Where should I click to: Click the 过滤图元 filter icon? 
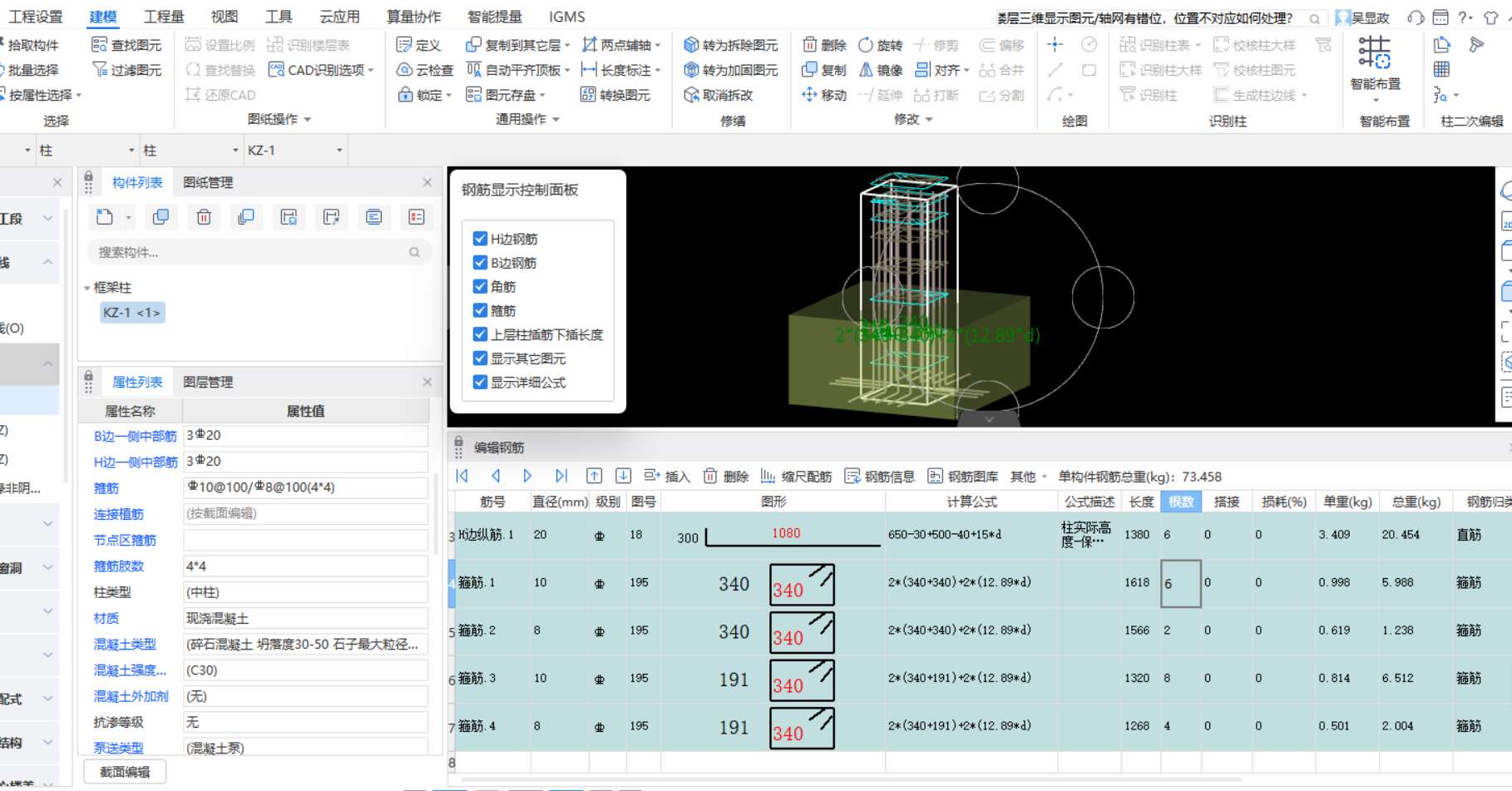coord(99,70)
